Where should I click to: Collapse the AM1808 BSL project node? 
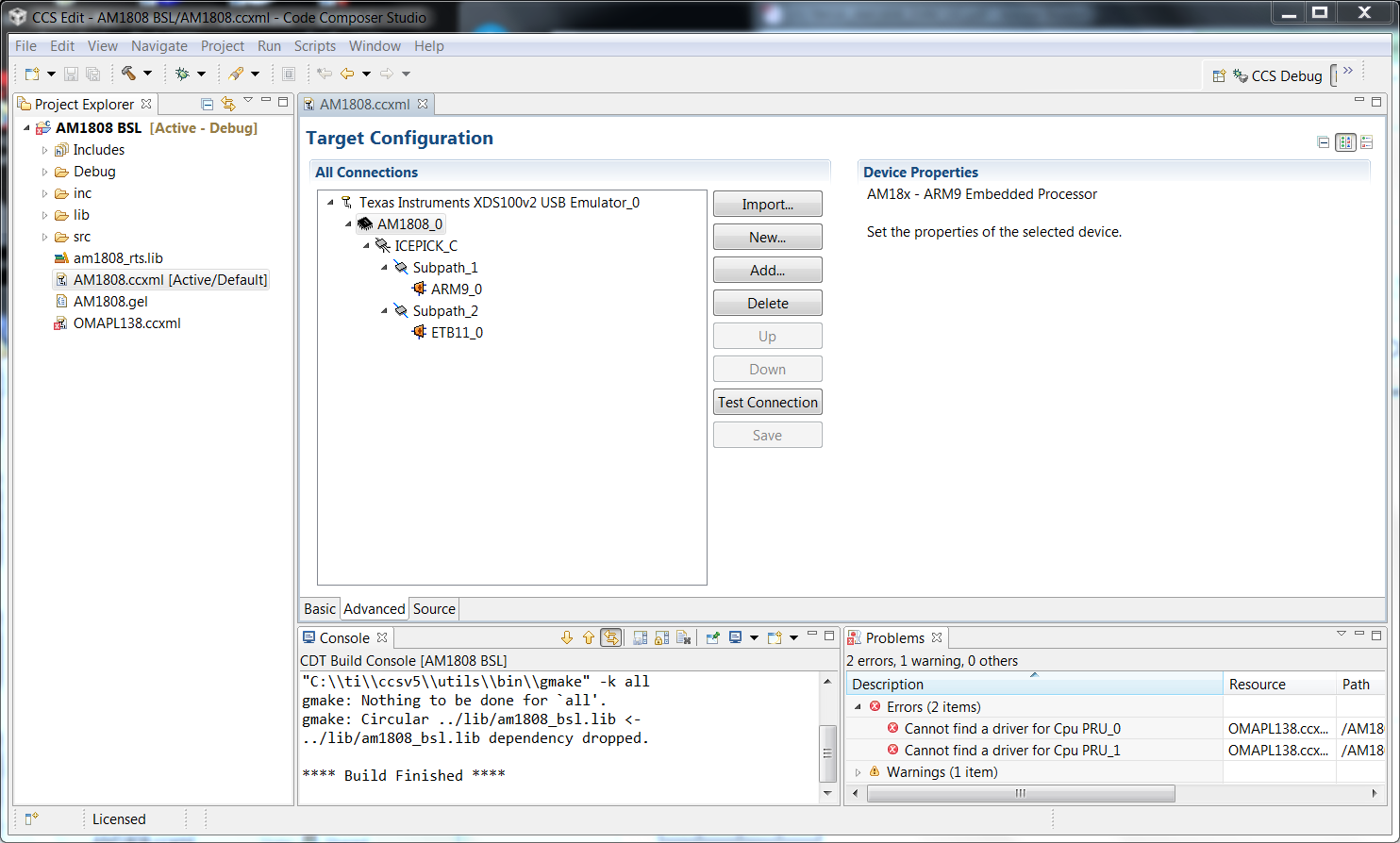pos(26,128)
